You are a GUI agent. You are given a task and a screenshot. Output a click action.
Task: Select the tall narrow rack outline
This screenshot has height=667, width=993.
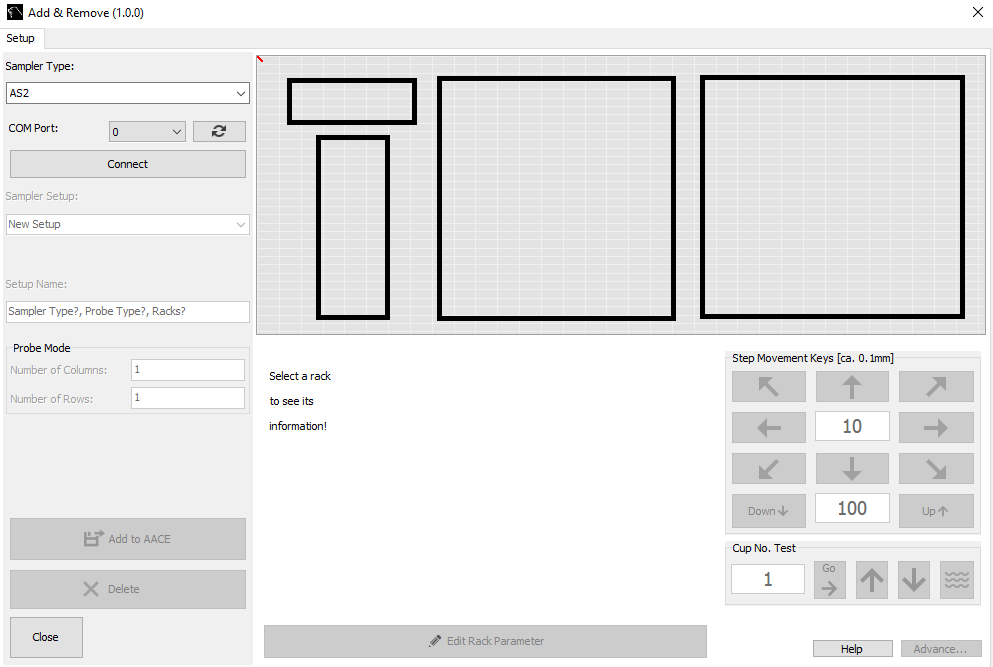point(353,227)
